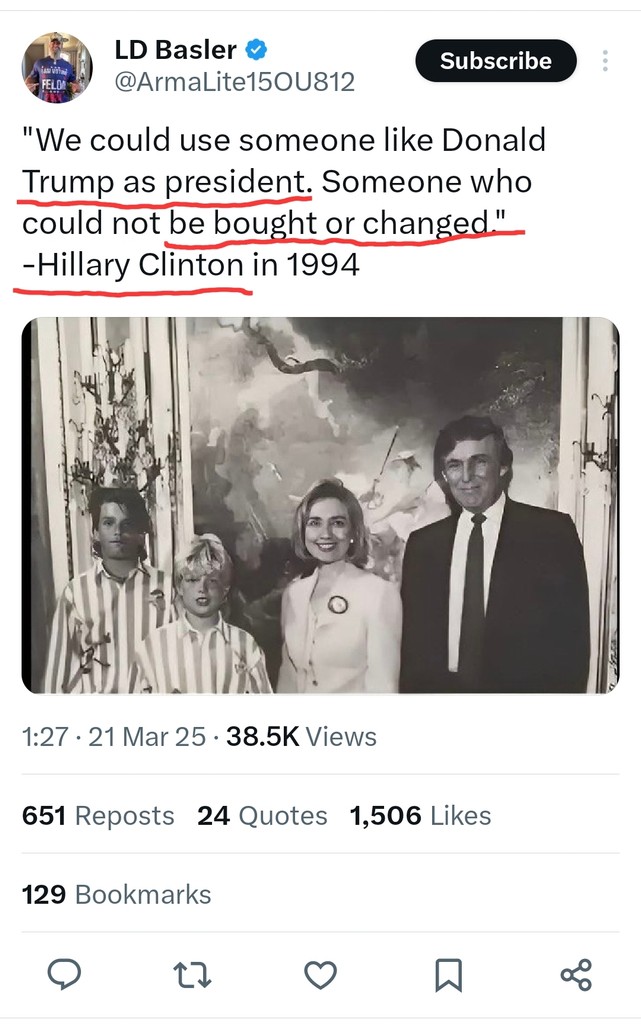Open LD Basler's profile avatar

(57, 67)
